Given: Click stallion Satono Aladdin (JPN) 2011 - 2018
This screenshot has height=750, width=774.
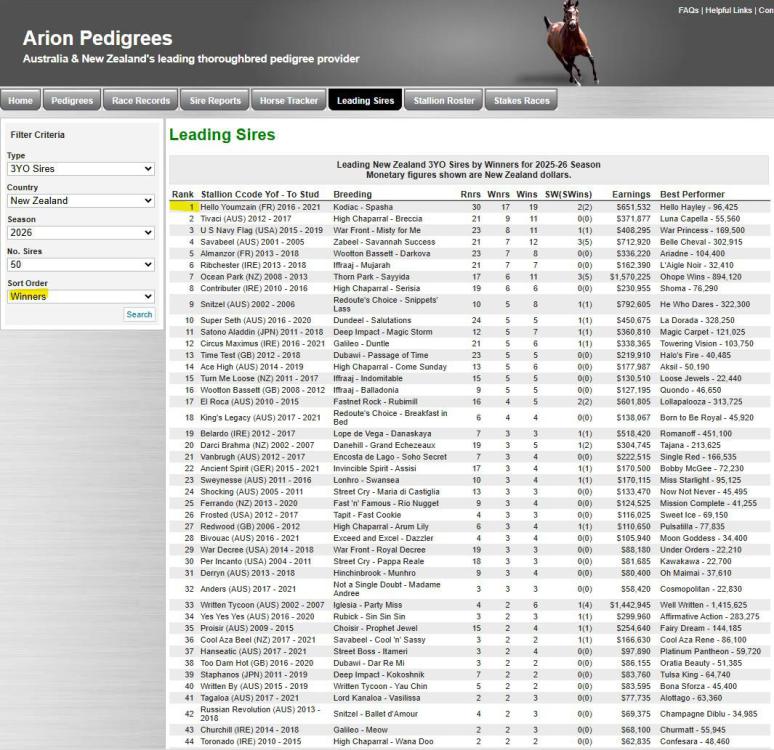Looking at the screenshot, I should [x=262, y=332].
